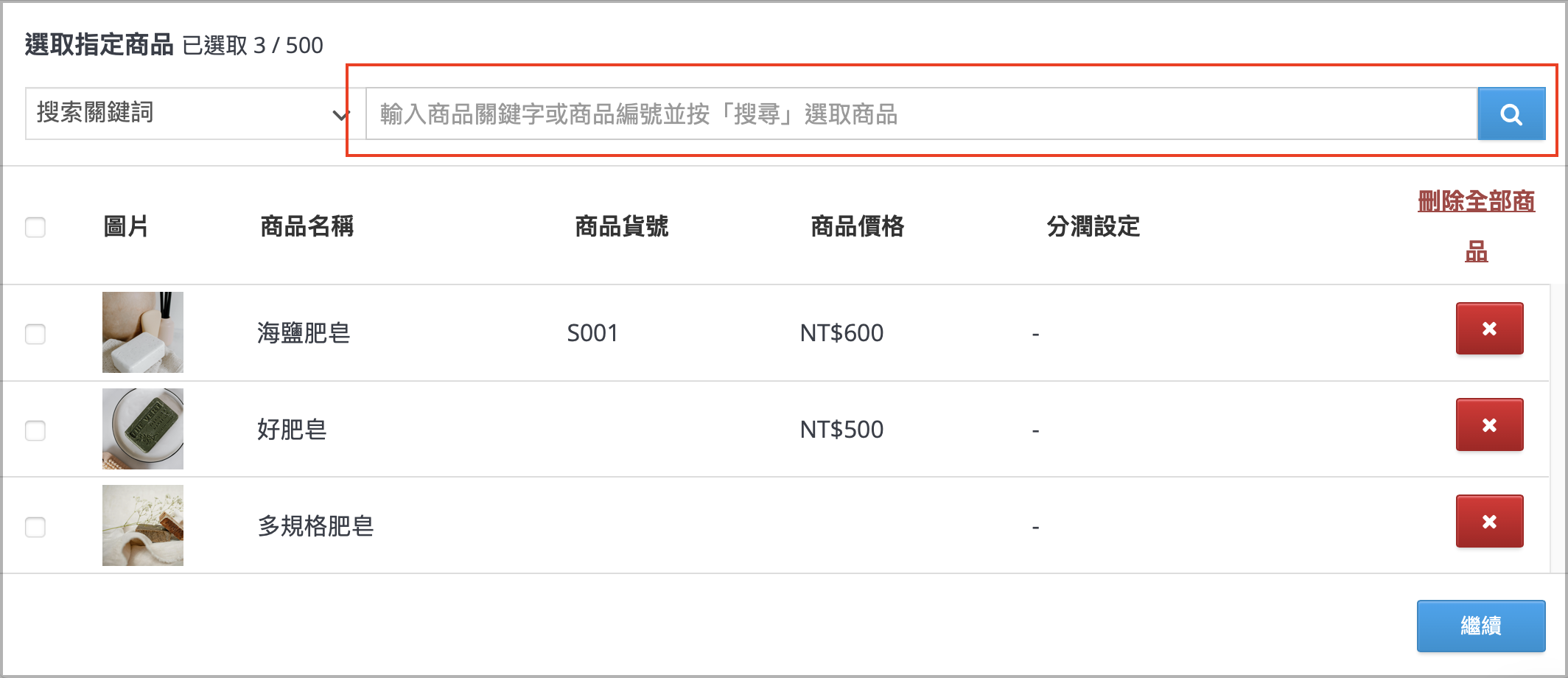Check the box for 海鹽肥皂
The width and height of the screenshot is (1568, 678).
35,334
